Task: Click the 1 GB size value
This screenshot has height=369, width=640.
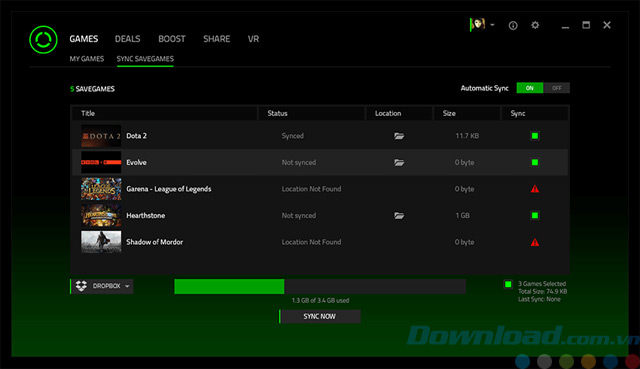Action: [462, 216]
